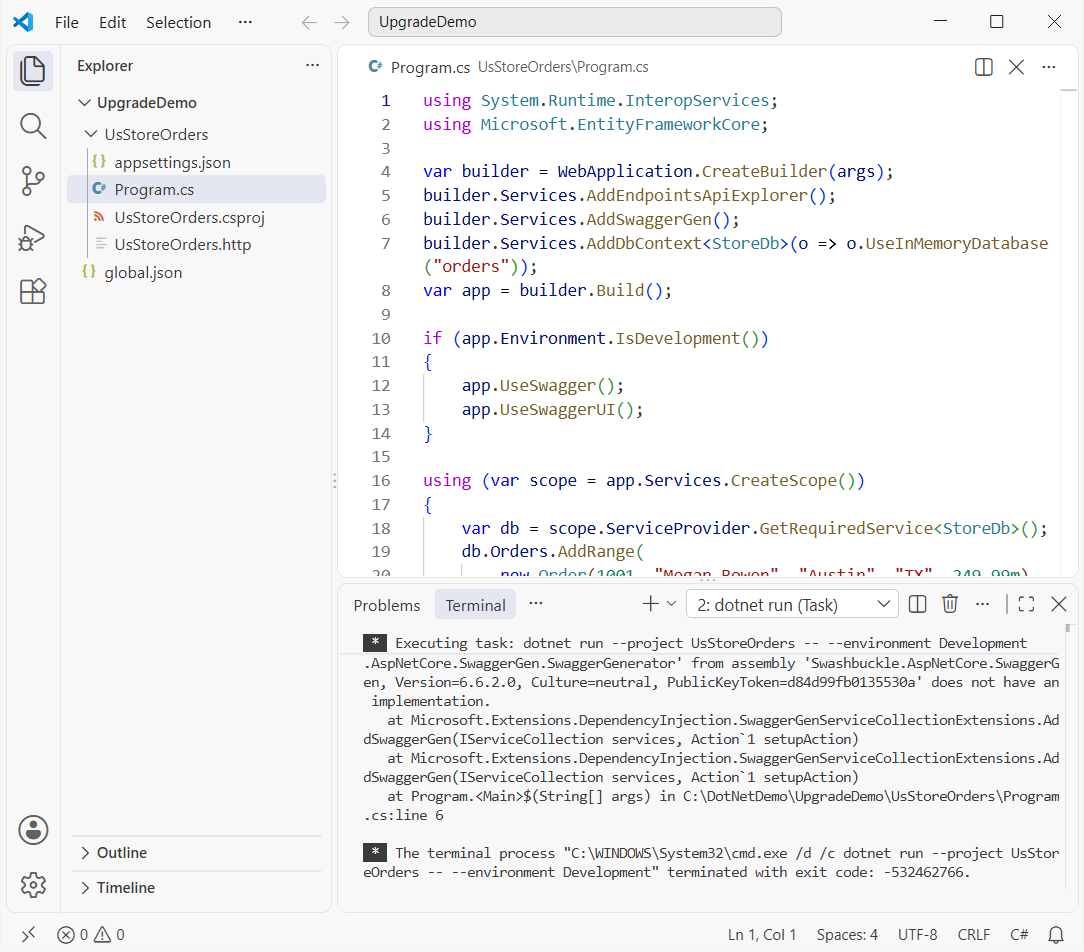Open the launch profile dropdown next to plus
Viewport: 1084px width, 952px height.
click(671, 604)
